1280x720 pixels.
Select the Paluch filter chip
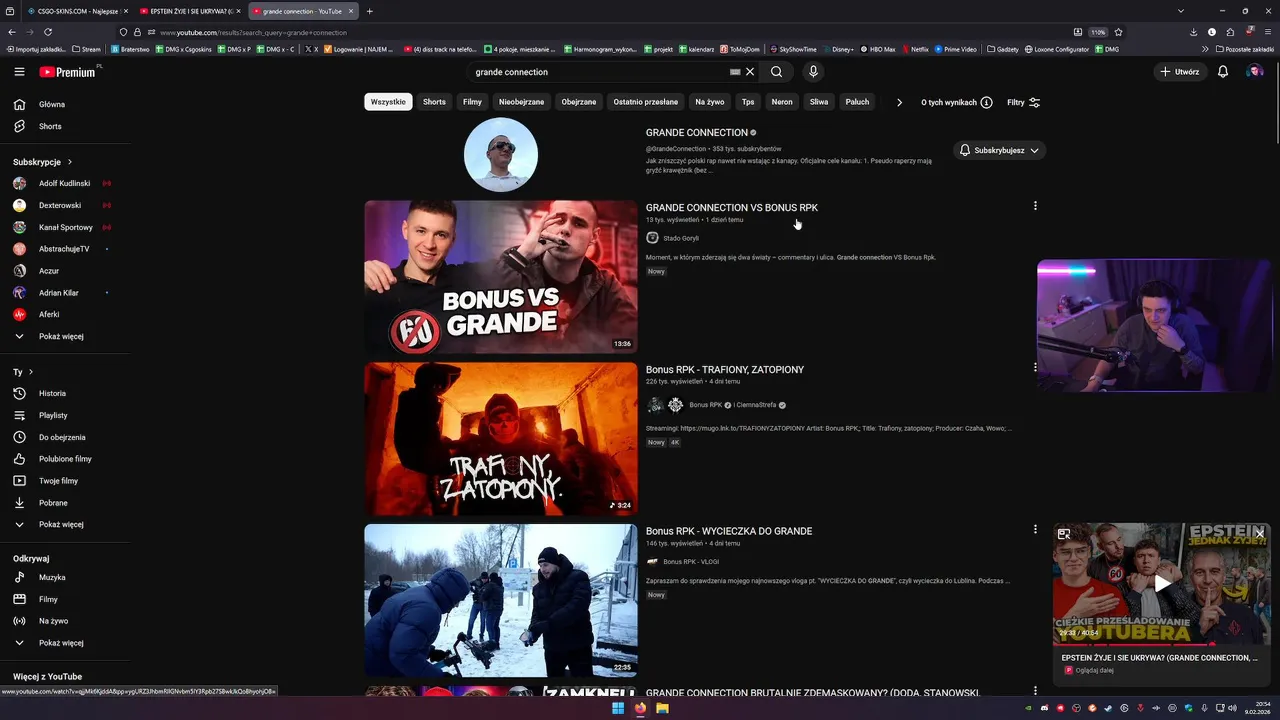coord(857,102)
